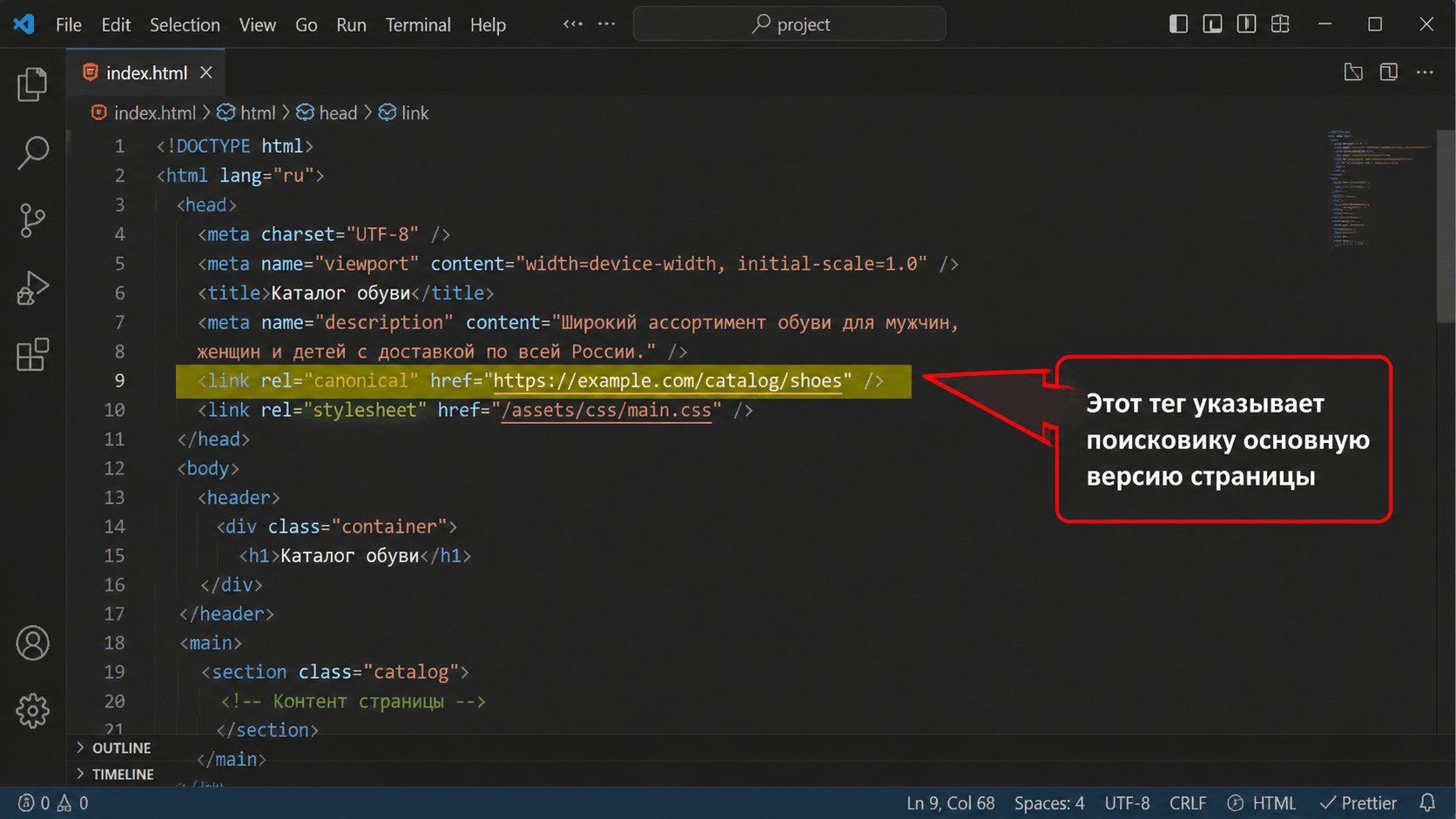Image resolution: width=1456 pixels, height=819 pixels.
Task: Open the Explorer view in activity bar
Action: pos(32,84)
